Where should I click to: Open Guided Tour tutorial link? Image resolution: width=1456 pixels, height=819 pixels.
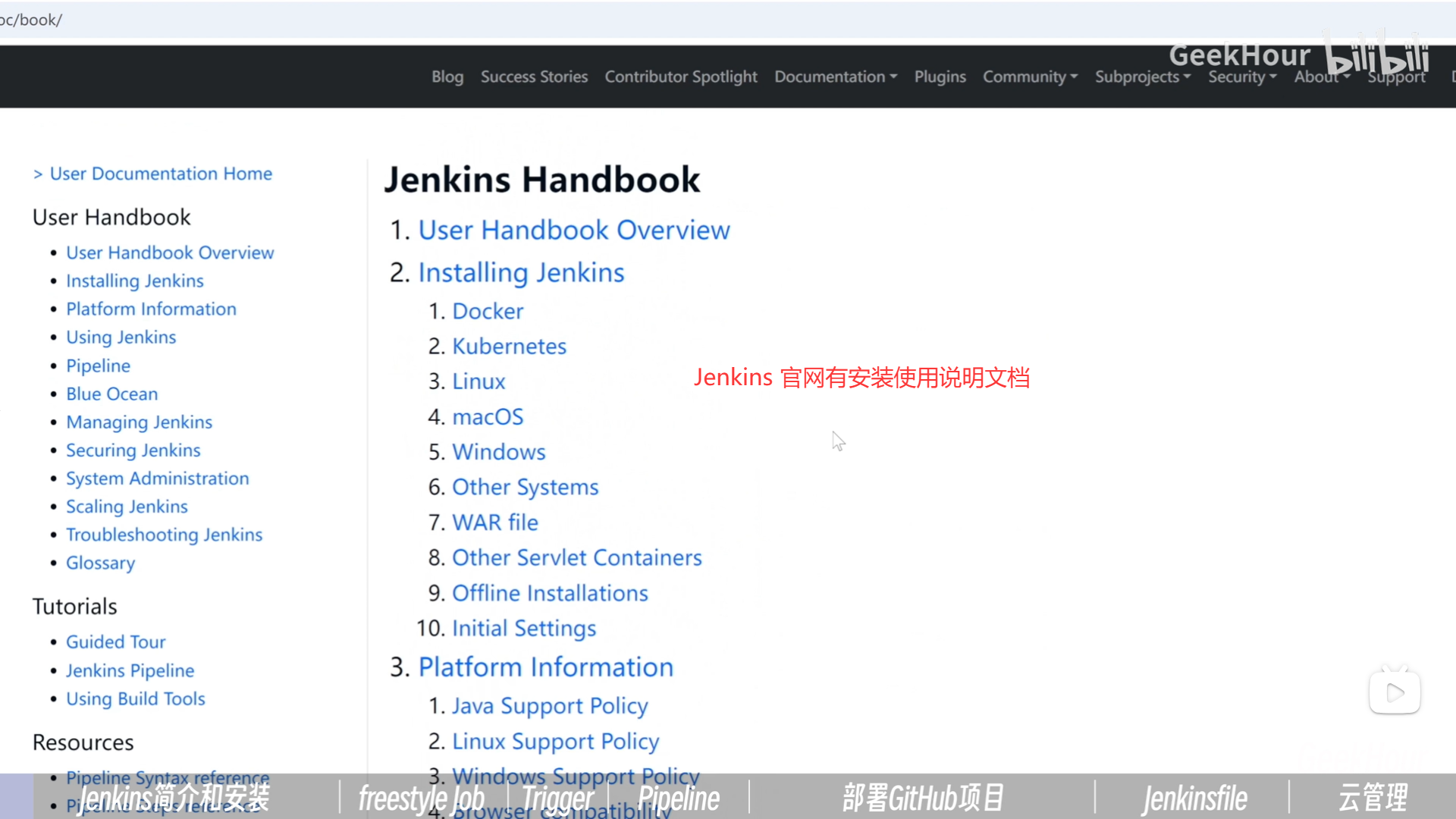click(x=115, y=642)
